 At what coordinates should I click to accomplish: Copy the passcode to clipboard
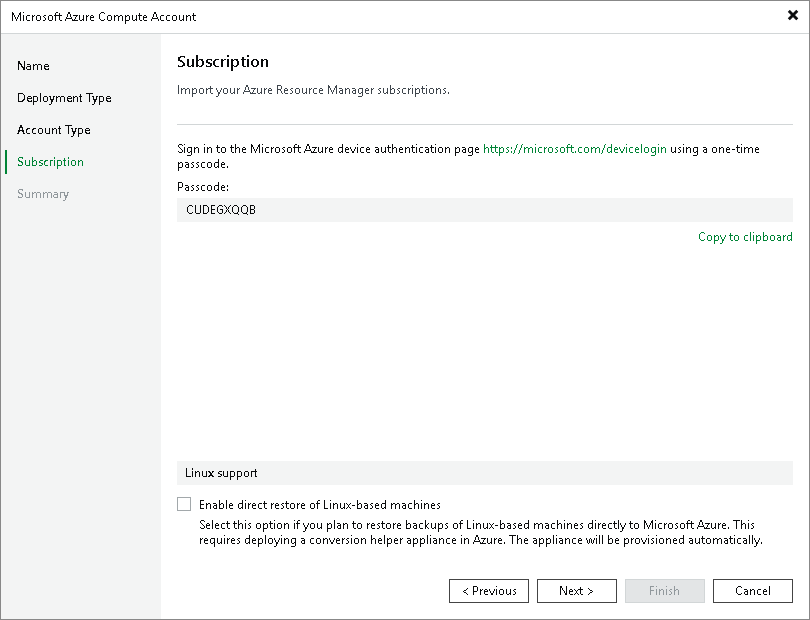click(745, 237)
